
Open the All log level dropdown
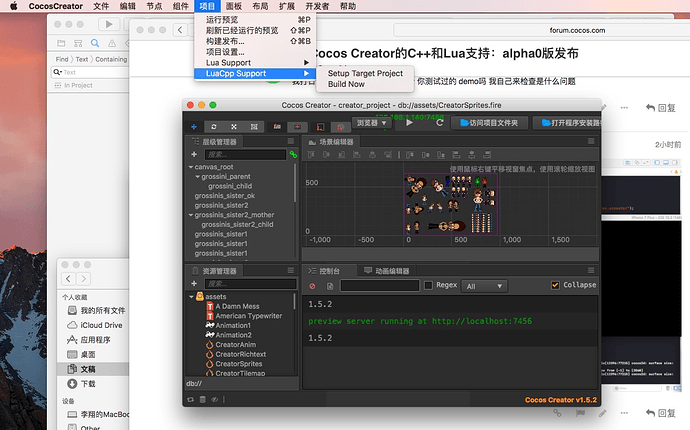484,286
